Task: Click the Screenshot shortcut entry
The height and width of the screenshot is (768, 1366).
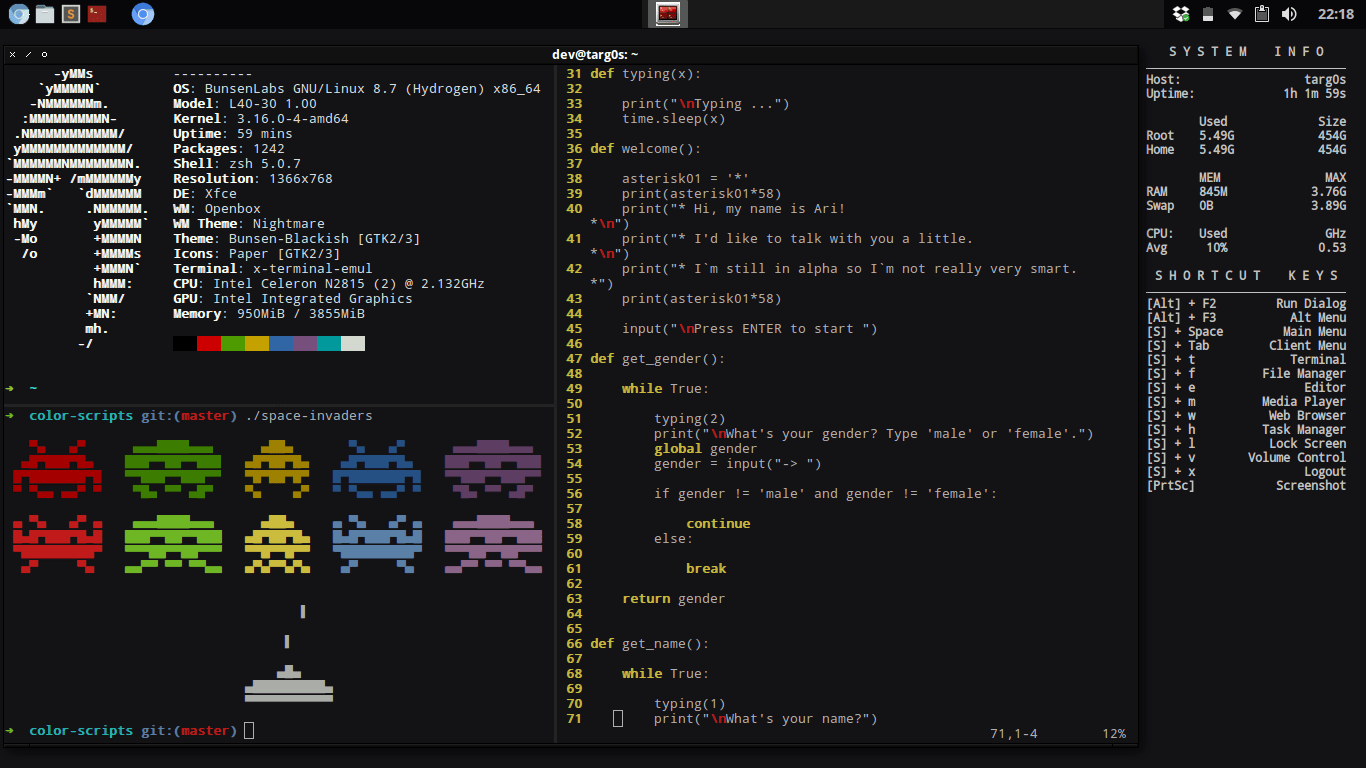Action: pos(1246,486)
